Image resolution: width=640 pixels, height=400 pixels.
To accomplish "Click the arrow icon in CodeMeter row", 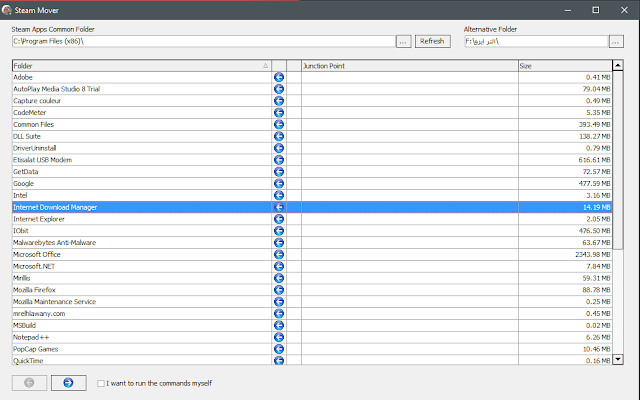I will pos(279,113).
